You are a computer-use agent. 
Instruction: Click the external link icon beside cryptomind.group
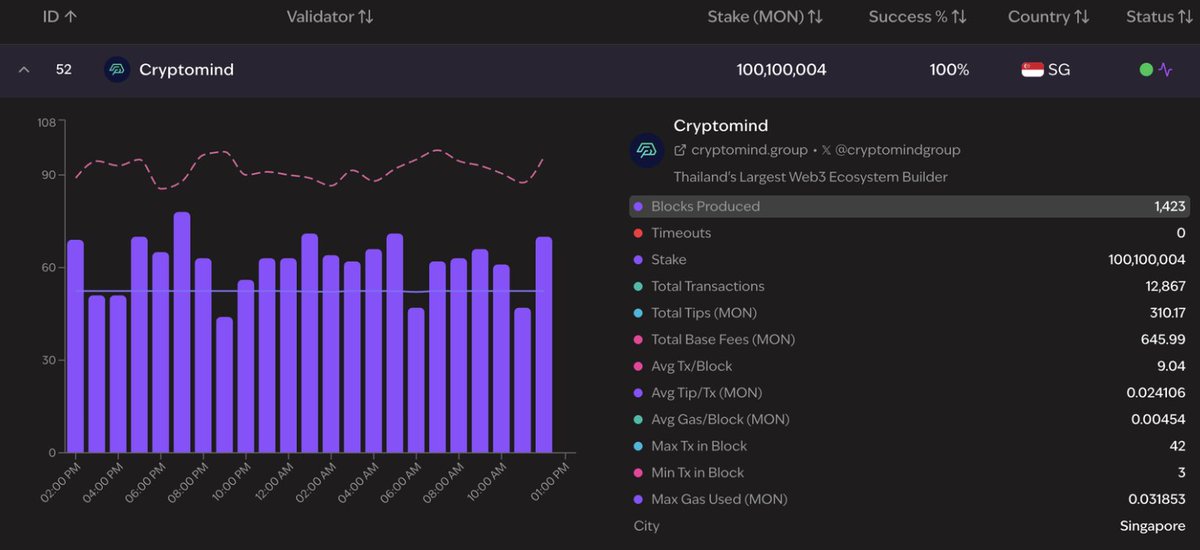coord(680,150)
